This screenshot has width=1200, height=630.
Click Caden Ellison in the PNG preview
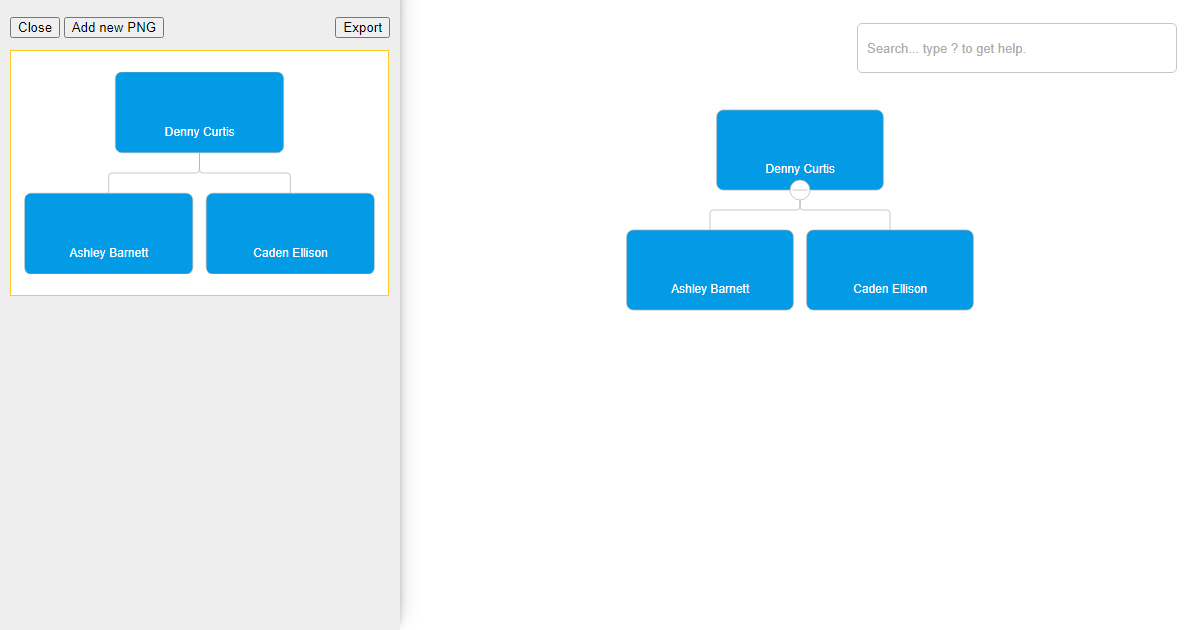click(290, 233)
